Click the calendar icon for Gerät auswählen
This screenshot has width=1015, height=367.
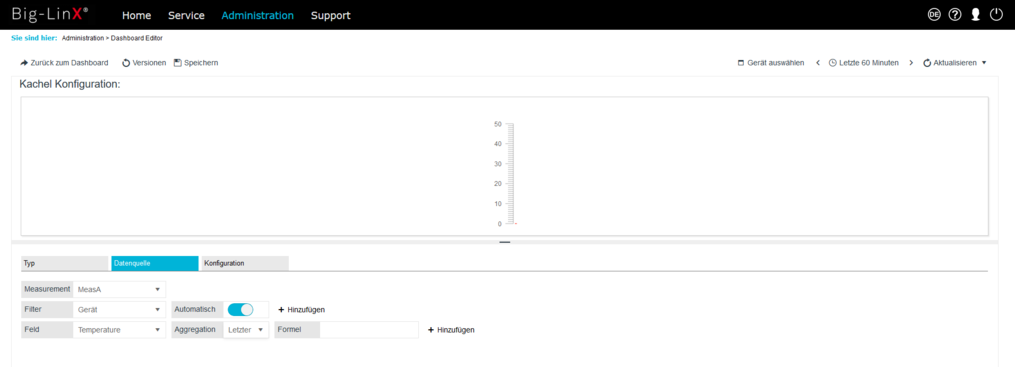coord(741,63)
